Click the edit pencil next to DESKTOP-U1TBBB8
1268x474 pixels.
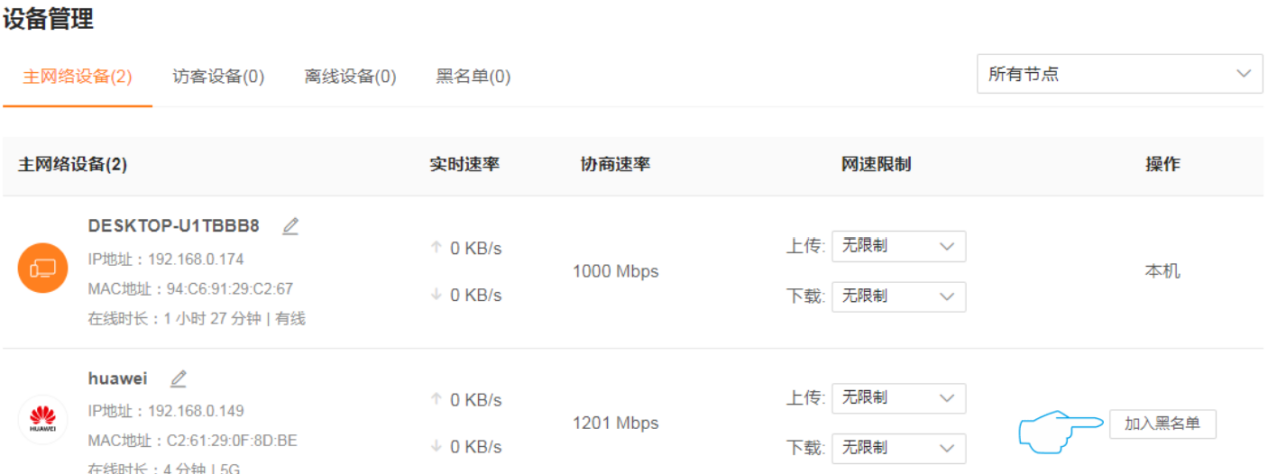[290, 226]
